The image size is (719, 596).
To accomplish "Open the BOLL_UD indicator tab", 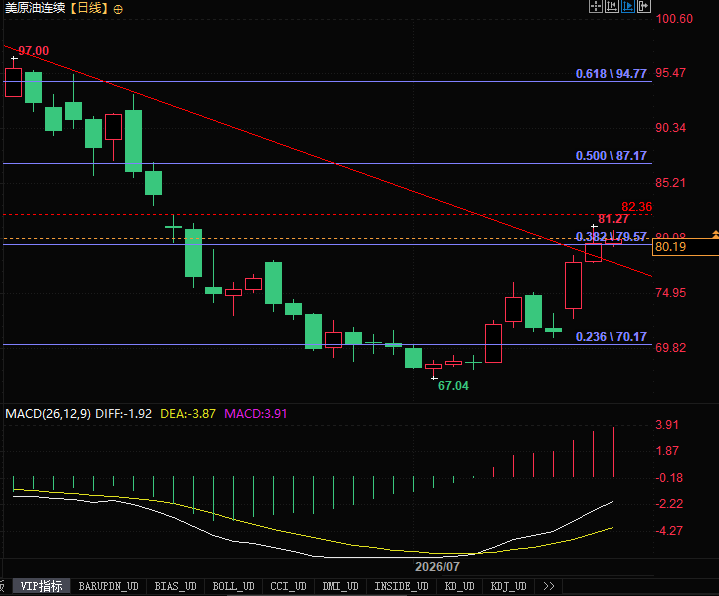I will [233, 586].
